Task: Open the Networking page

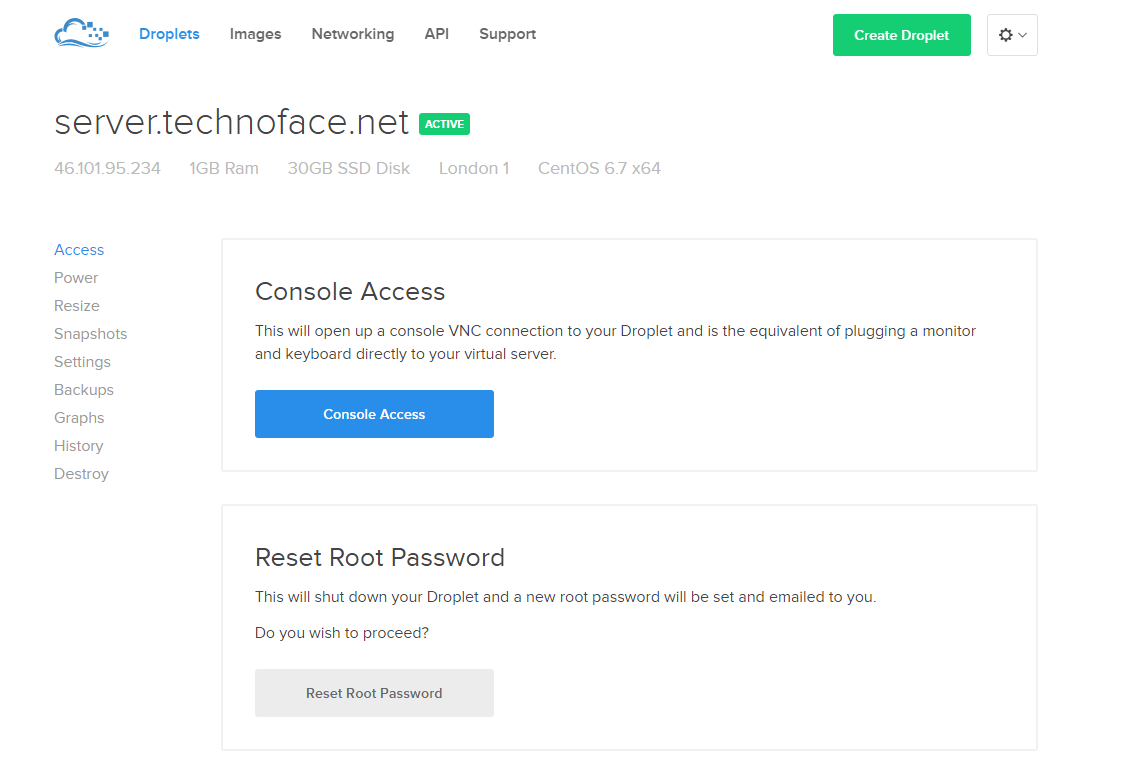Action: [353, 34]
